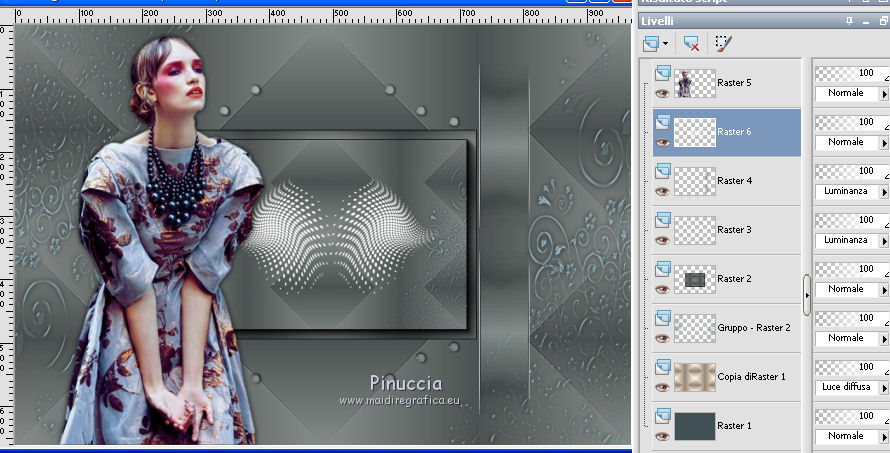
Task: Click Raster 1 opacity slider
Action: click(852, 416)
